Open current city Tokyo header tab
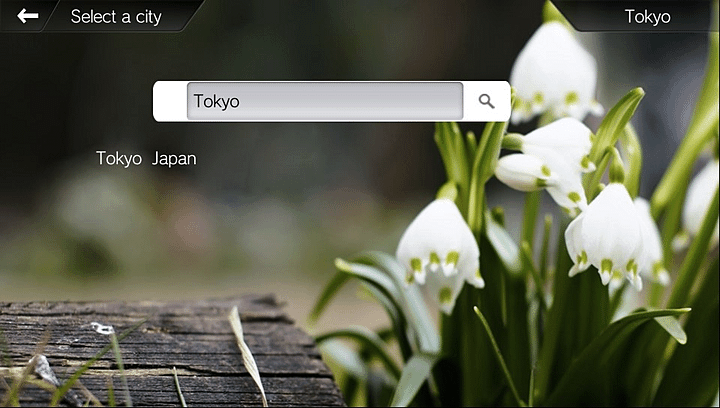Screen dimensions: 720x408 pyautogui.click(x=647, y=16)
